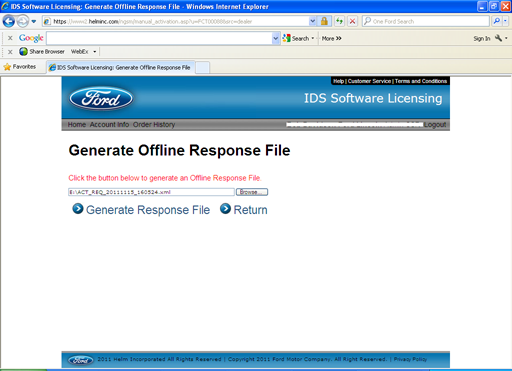Close the Google toolbar with X
512x371 pixels.
click(10, 38)
